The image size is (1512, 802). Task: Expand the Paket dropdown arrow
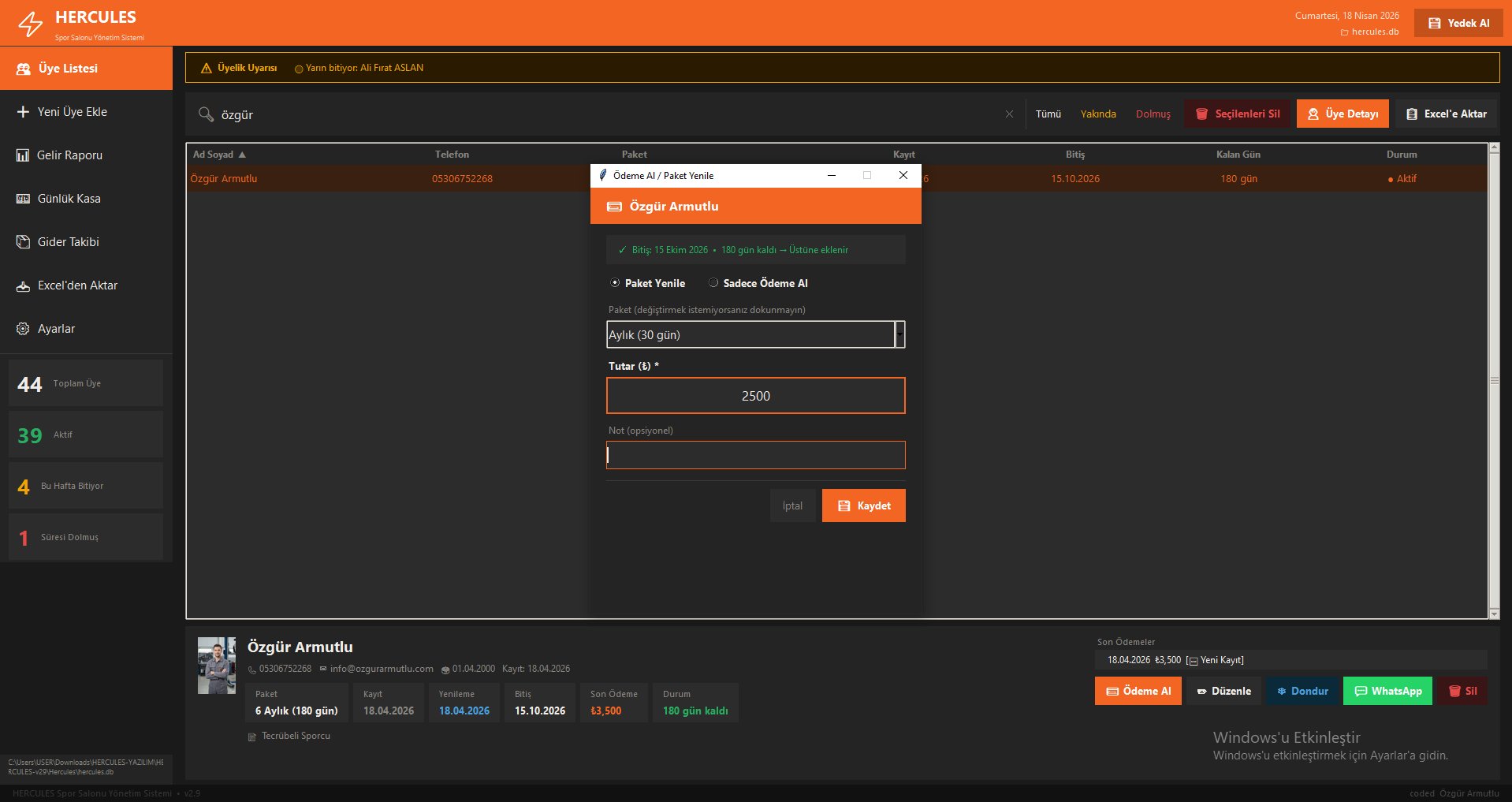tap(899, 334)
